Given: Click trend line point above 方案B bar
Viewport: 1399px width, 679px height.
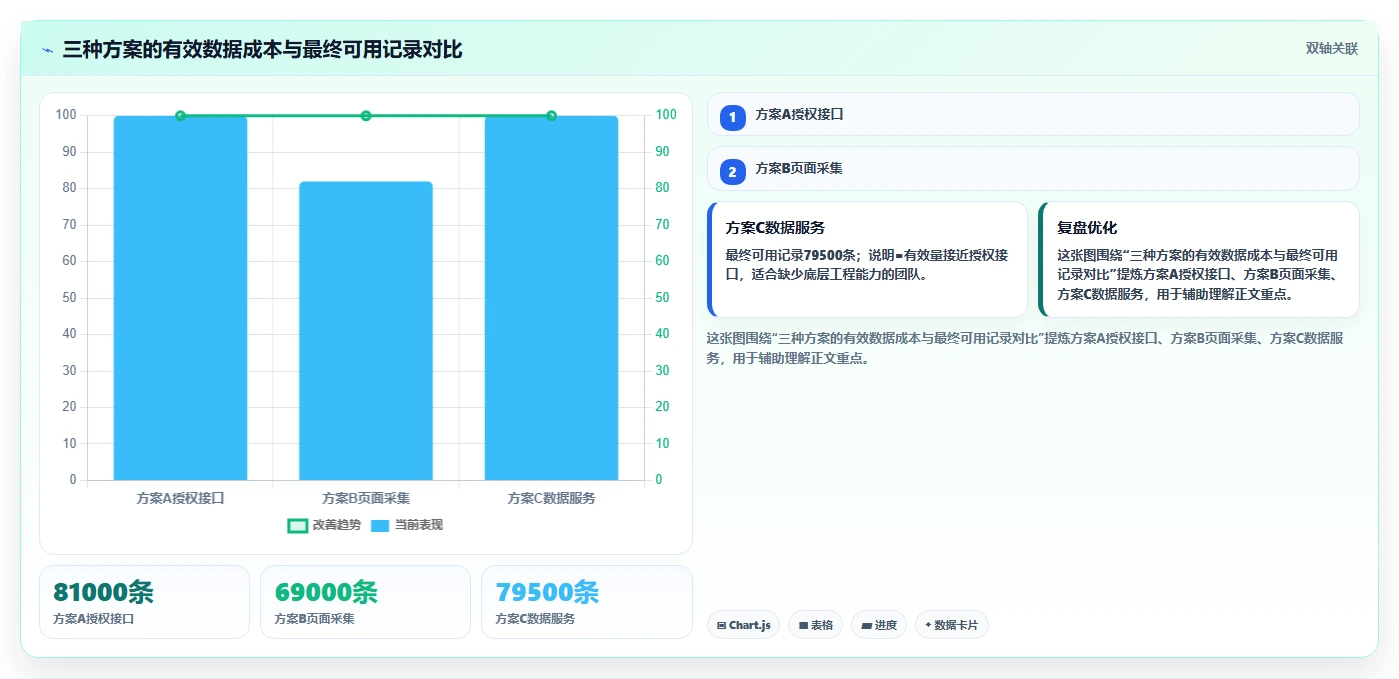Looking at the screenshot, I should [x=366, y=116].
